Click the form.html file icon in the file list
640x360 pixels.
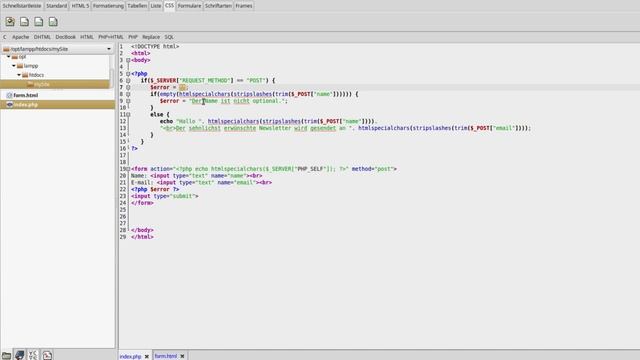coord(9,95)
